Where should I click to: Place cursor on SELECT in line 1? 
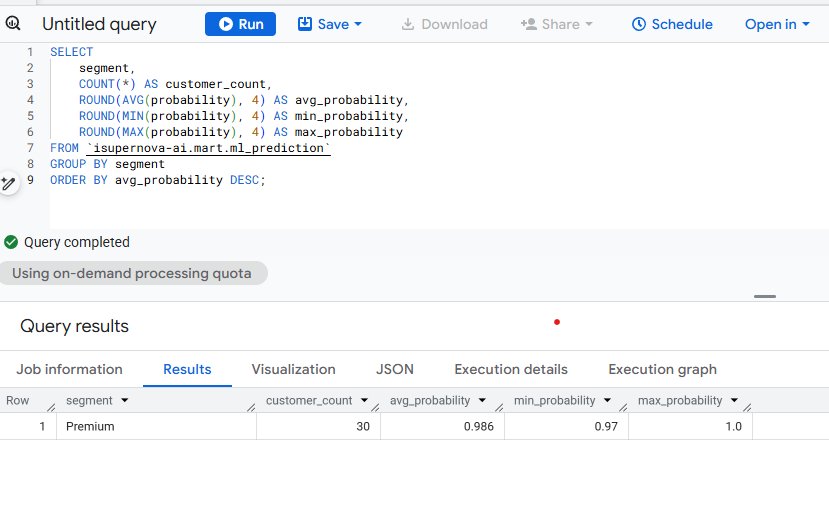click(71, 52)
